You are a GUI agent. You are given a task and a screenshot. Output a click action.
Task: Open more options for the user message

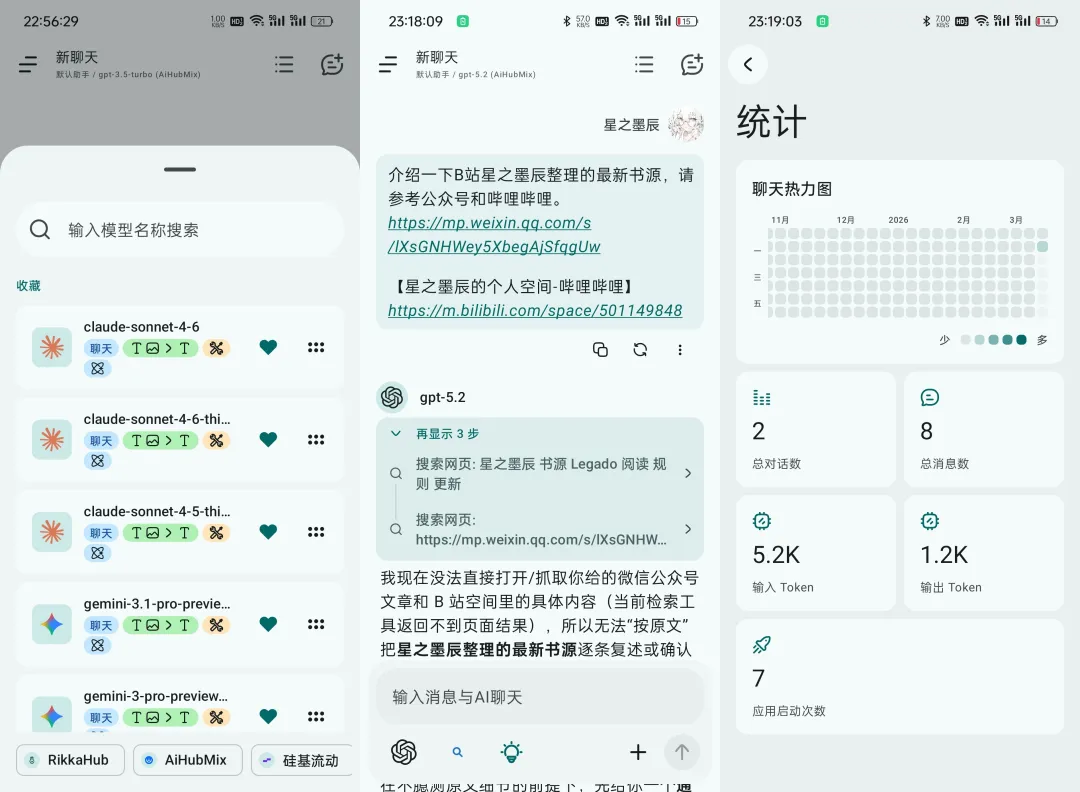pyautogui.click(x=680, y=350)
